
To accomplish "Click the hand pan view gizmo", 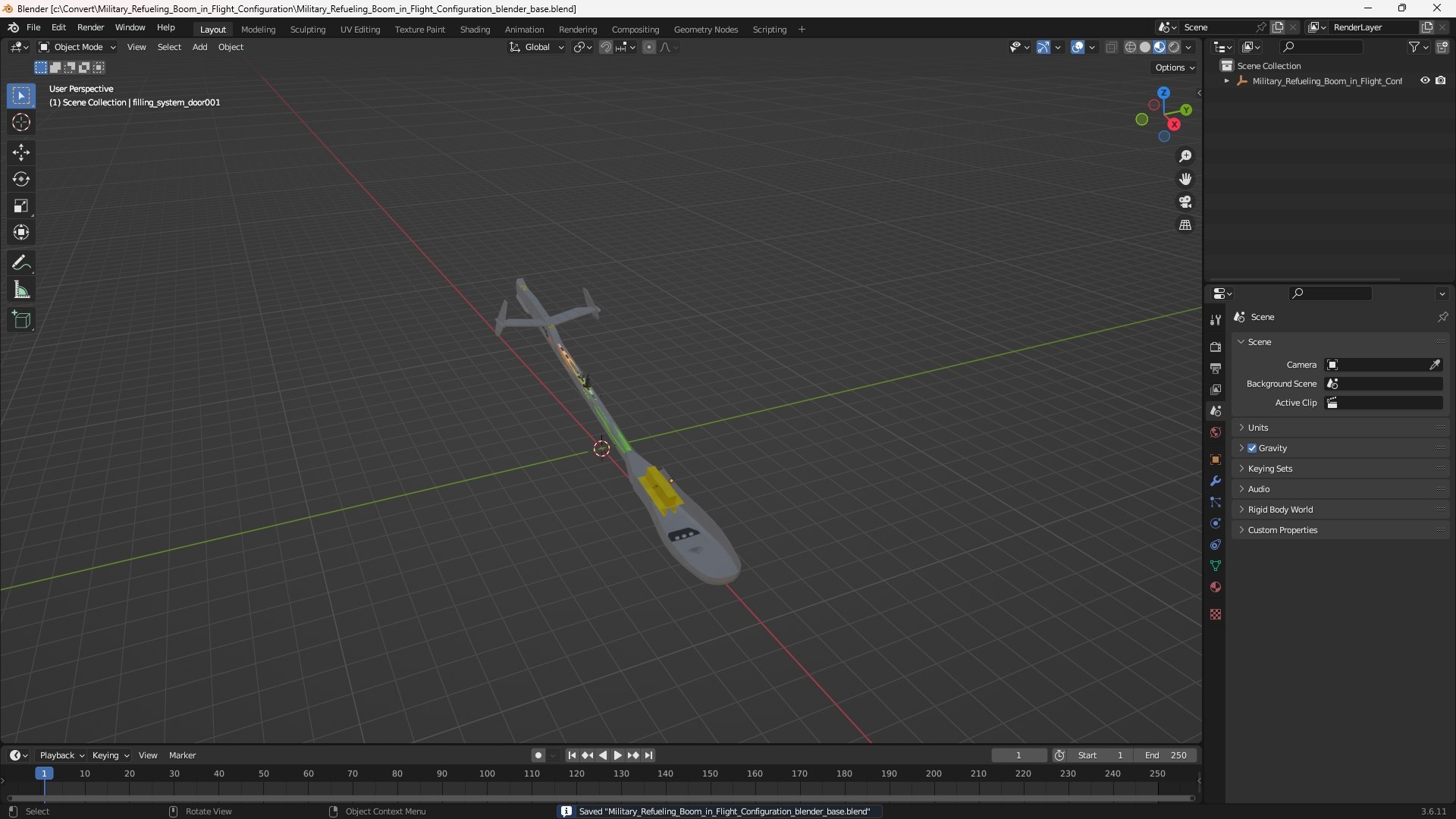I will (1185, 179).
